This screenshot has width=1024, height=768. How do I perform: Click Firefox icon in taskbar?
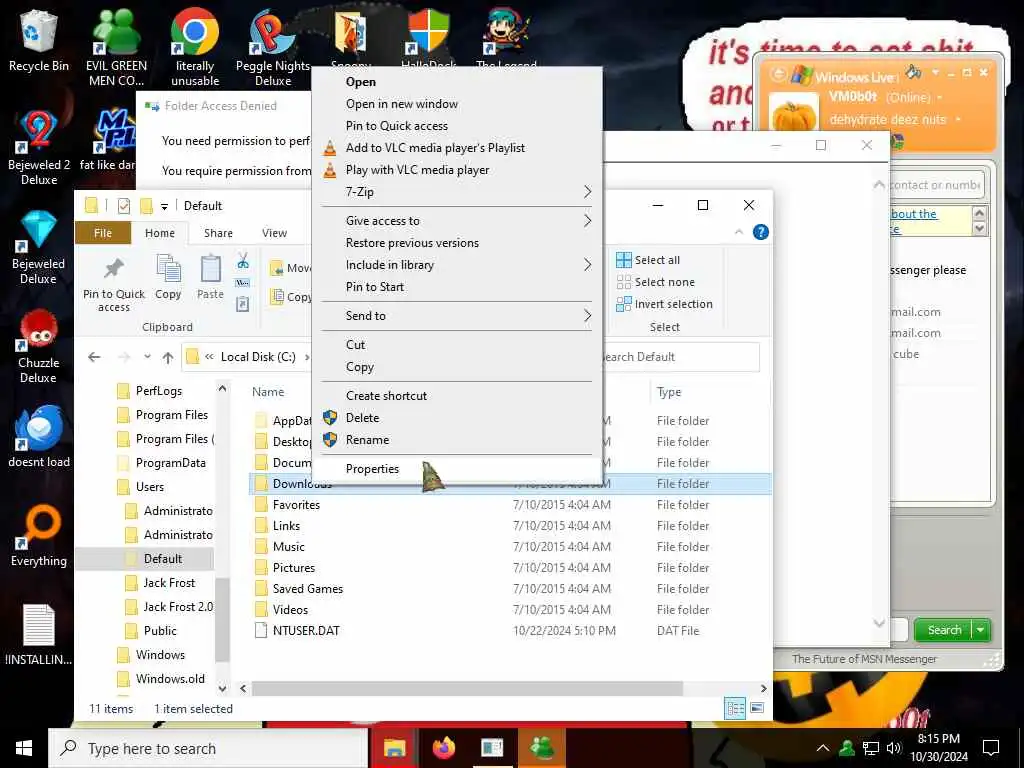coord(443,748)
